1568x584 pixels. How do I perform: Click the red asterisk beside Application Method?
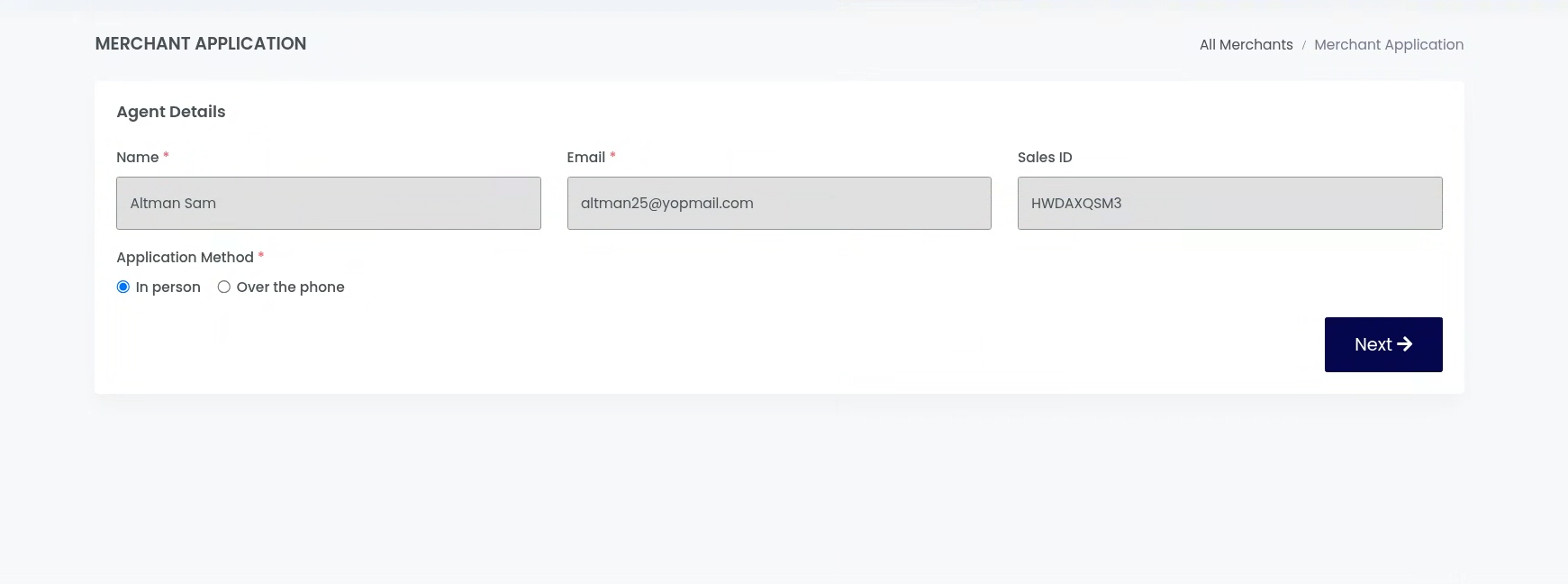(261, 256)
